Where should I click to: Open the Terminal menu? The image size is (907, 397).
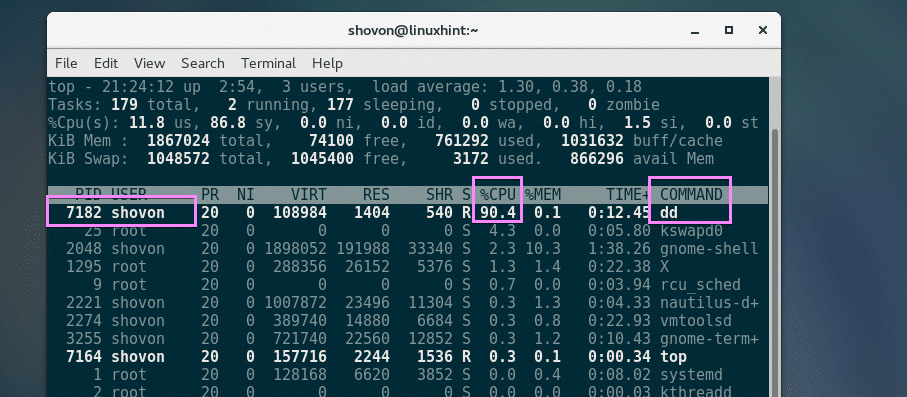click(268, 63)
